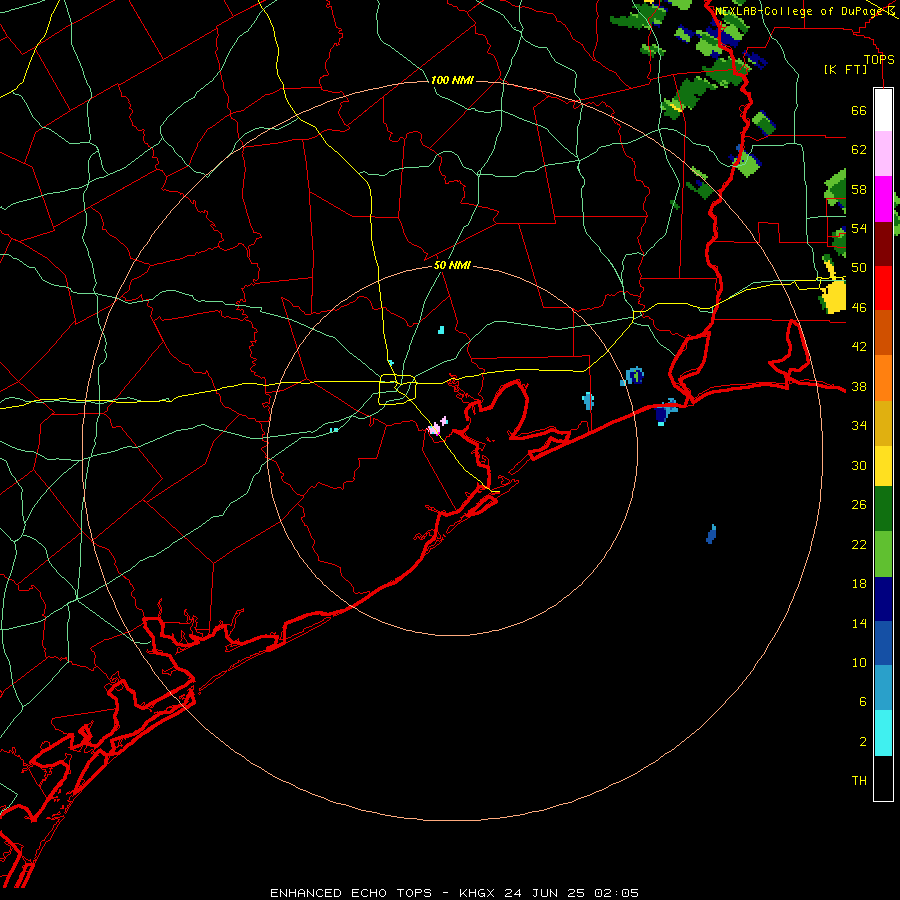
Task: Click the "38" legend value
Action: tap(859, 386)
